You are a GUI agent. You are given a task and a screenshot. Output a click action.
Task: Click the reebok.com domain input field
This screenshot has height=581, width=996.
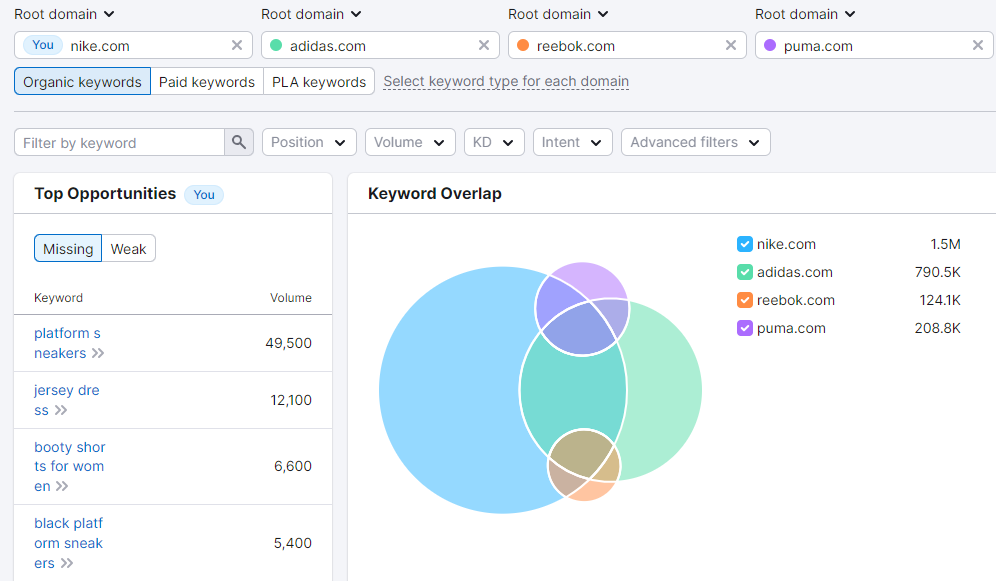628,45
